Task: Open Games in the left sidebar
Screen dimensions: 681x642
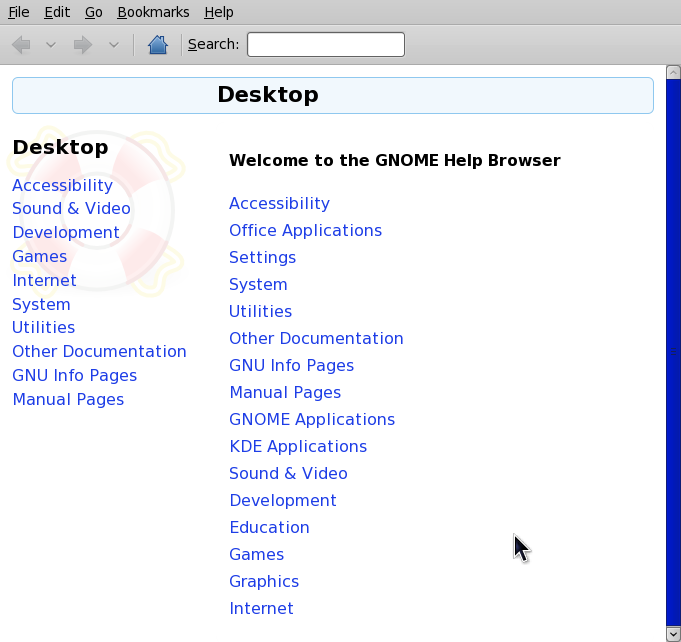Action: coord(40,256)
